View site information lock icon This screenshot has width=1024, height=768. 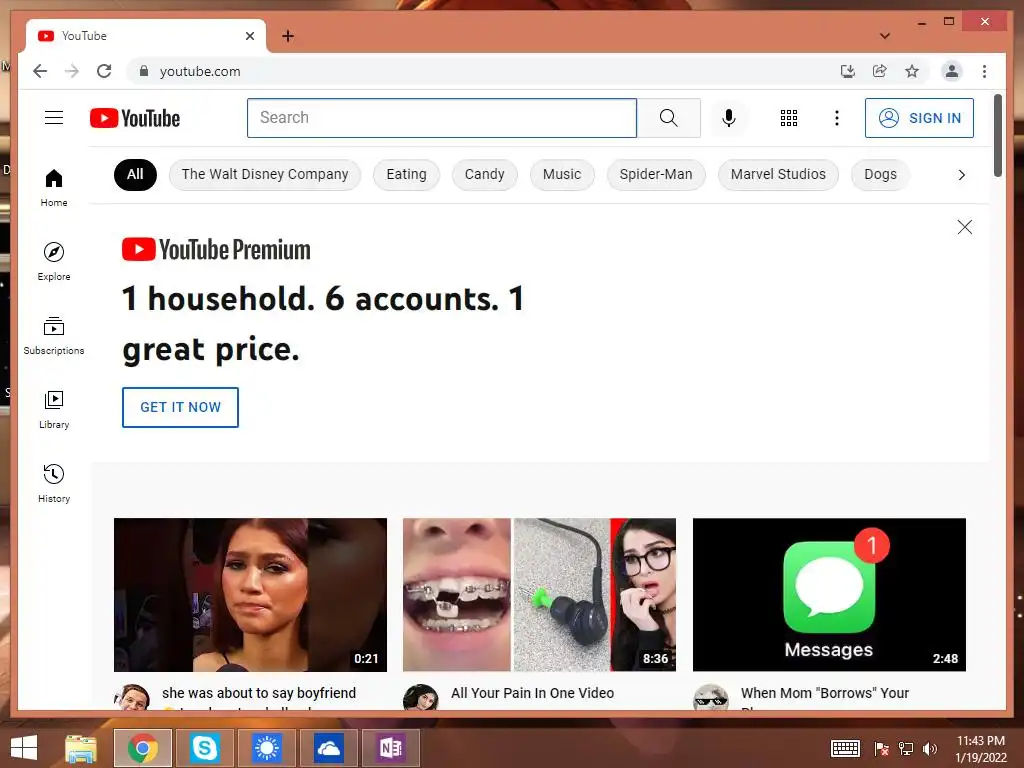(x=144, y=71)
